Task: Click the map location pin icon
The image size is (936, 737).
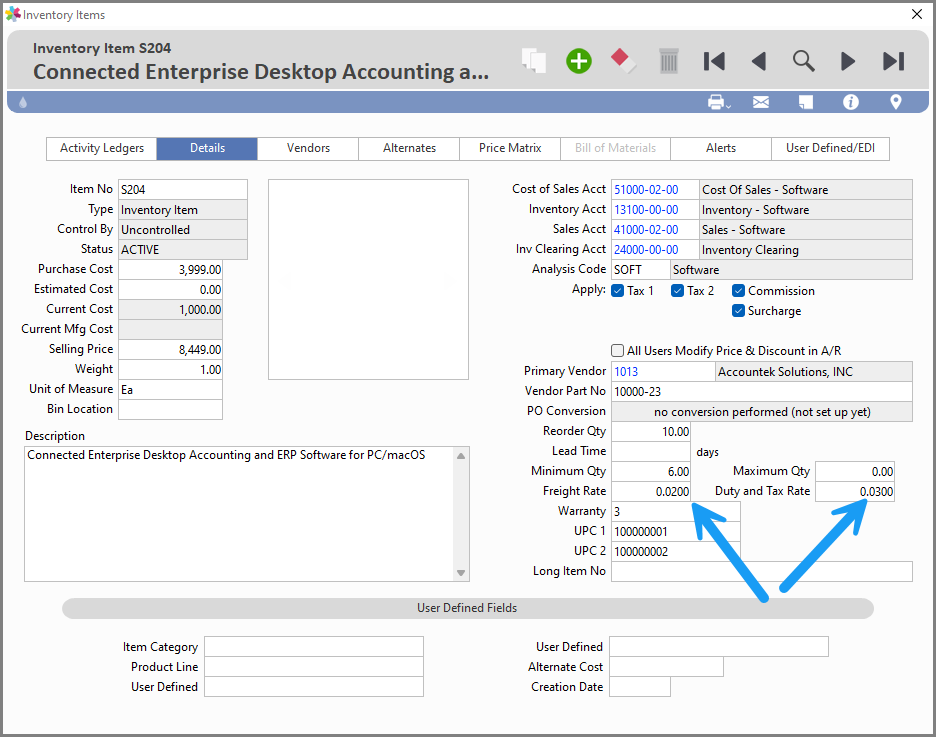Action: pos(895,102)
